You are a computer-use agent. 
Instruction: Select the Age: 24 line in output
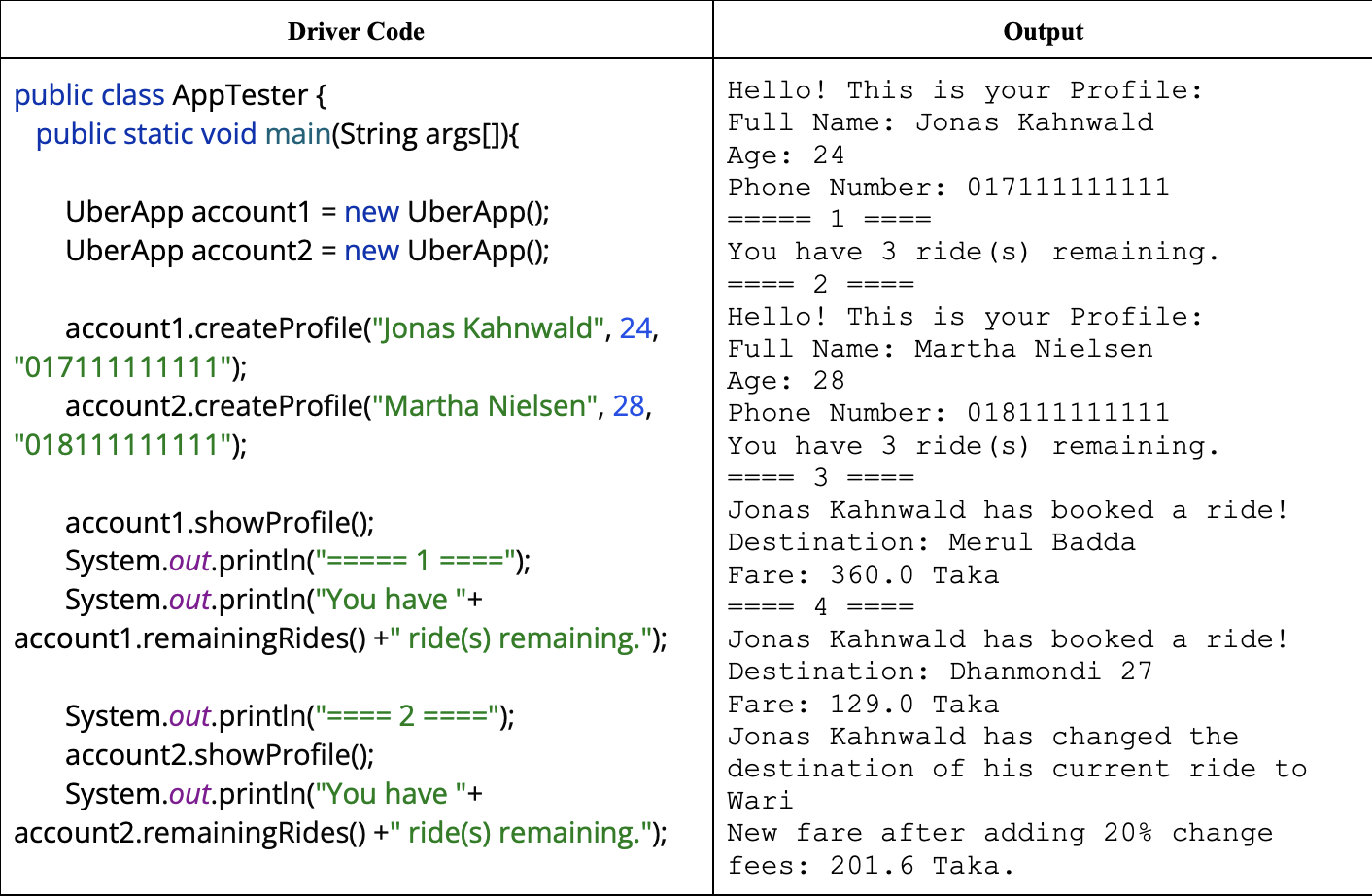784,154
